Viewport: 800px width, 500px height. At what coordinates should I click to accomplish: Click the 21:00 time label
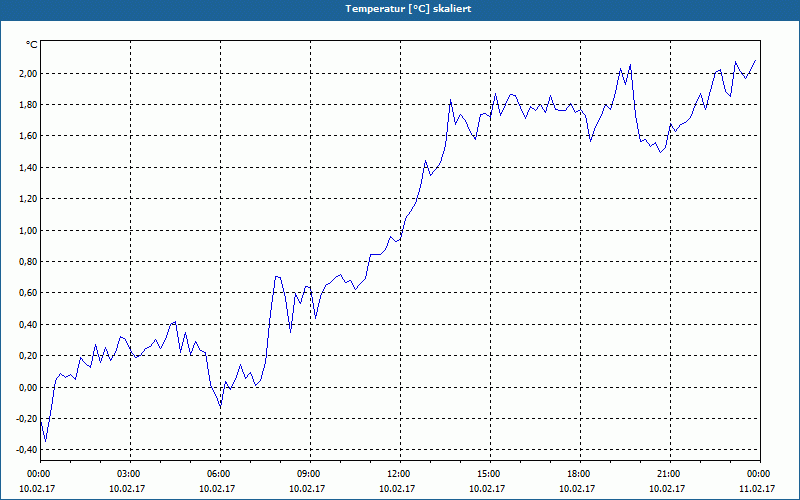pyautogui.click(x=670, y=474)
